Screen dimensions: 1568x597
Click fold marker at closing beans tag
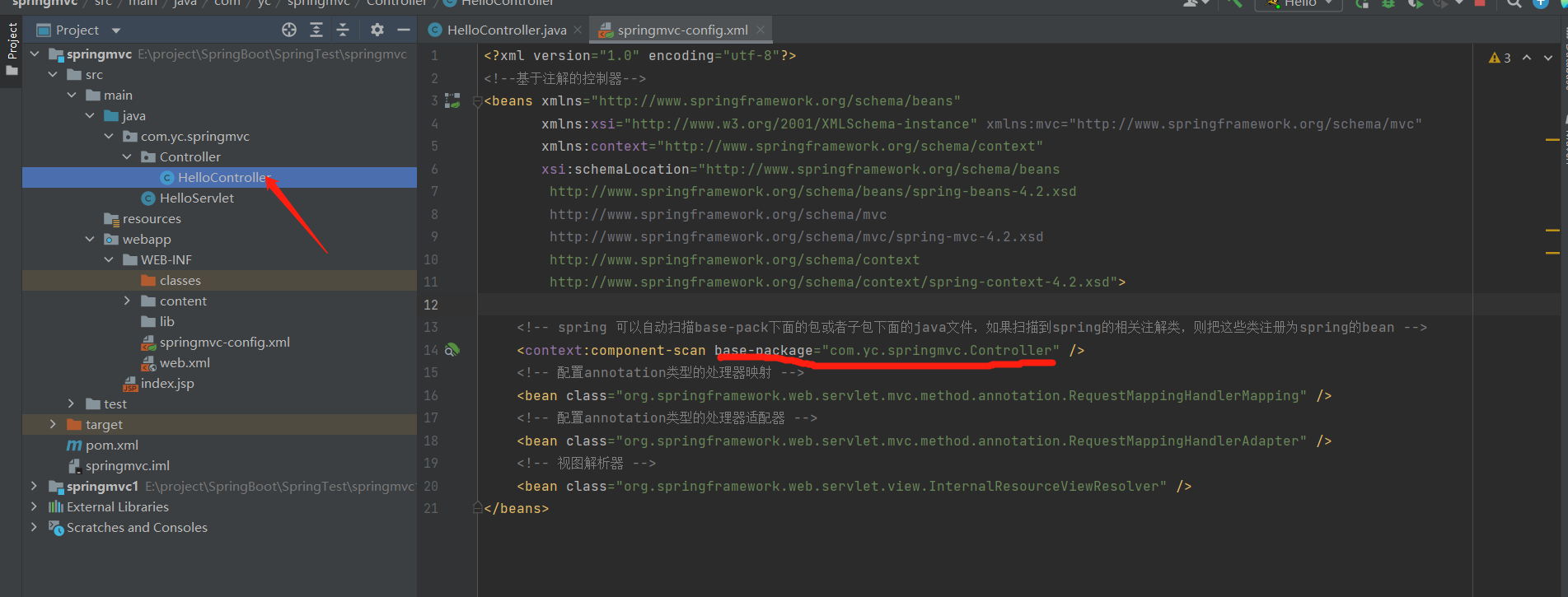coord(477,508)
